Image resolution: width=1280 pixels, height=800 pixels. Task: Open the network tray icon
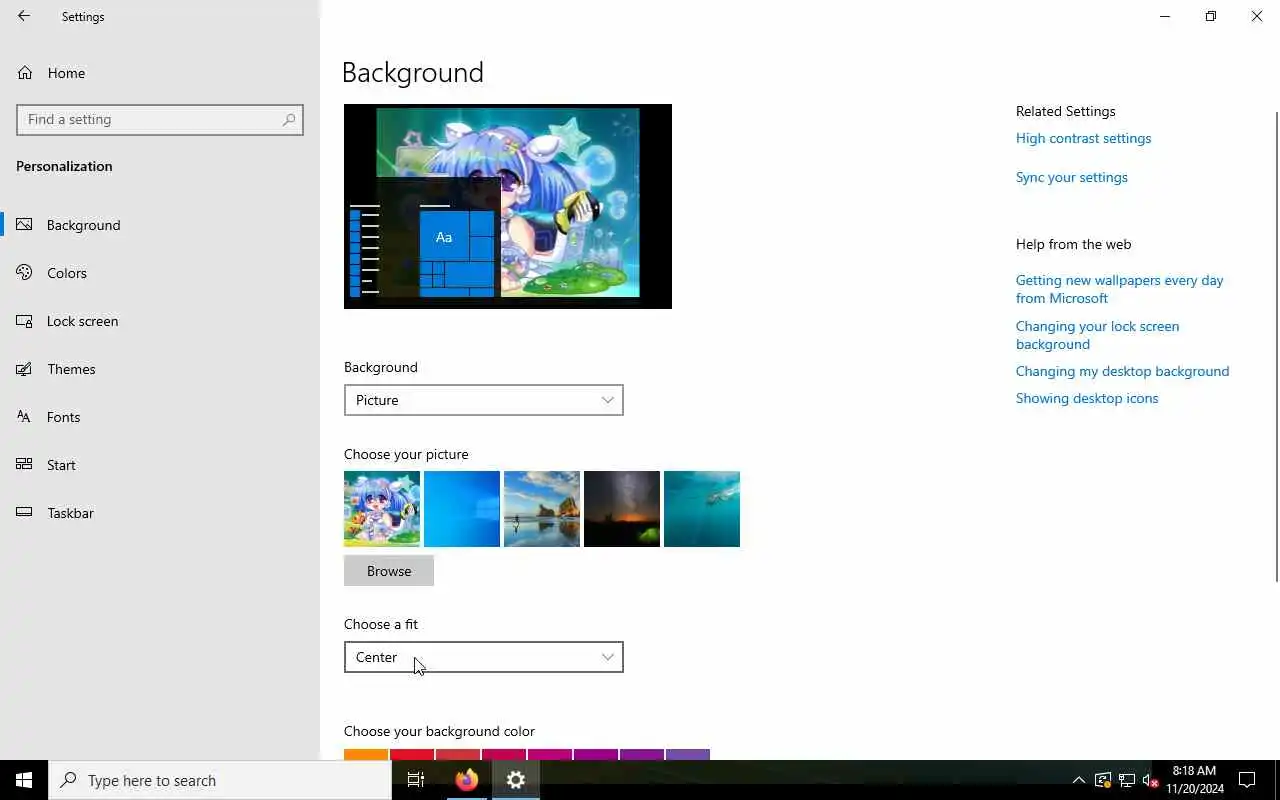coord(1126,780)
